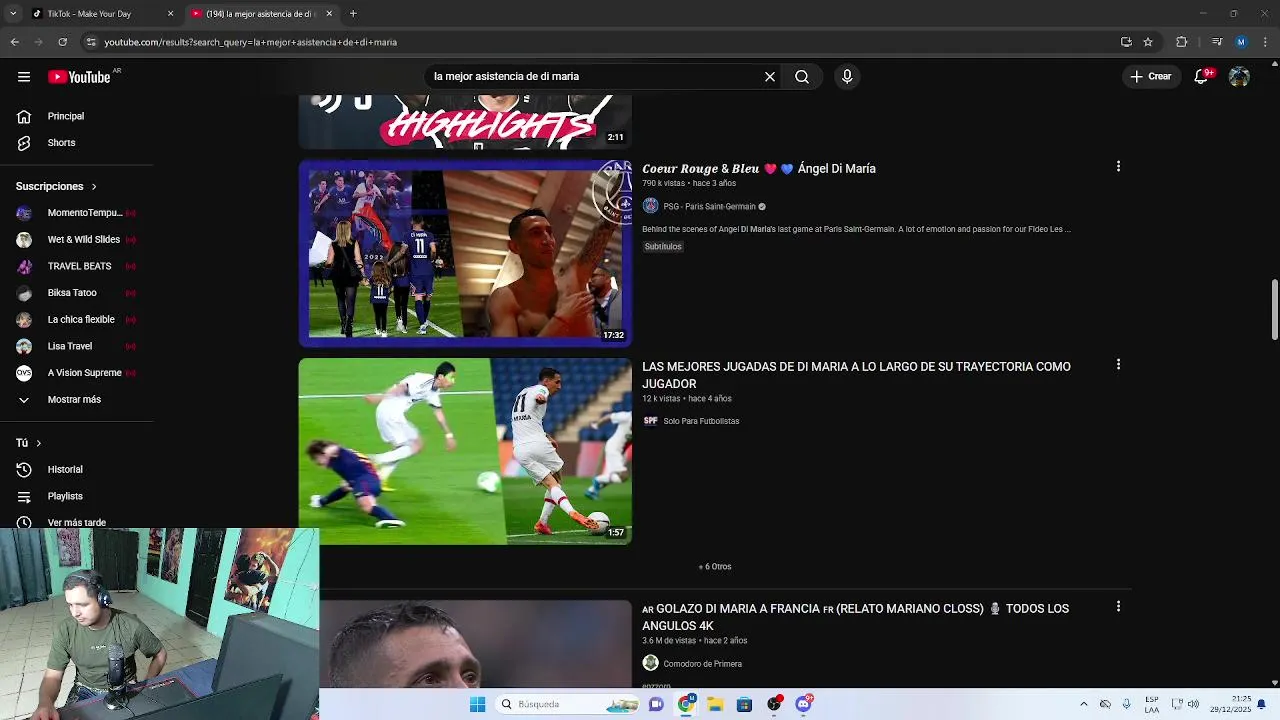Open more options for LAS MEJORES JUGADAS video
This screenshot has width=1280, height=720.
click(x=1118, y=365)
